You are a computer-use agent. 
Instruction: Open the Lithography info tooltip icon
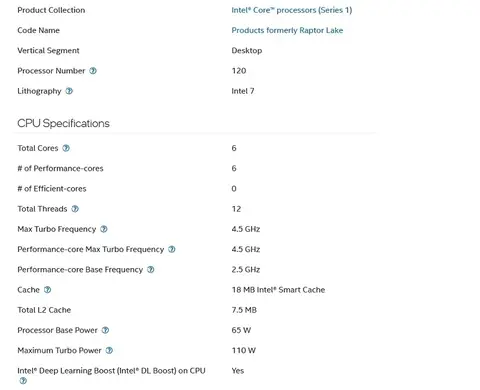(x=69, y=91)
